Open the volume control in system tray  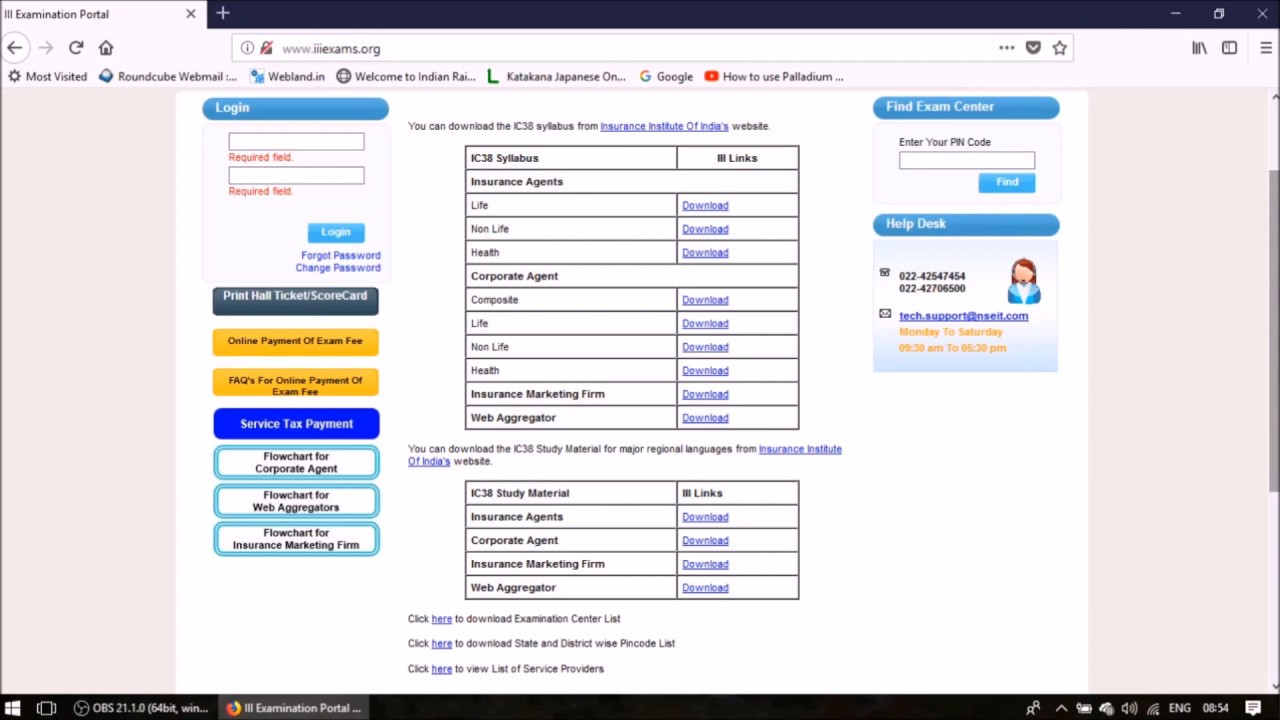(x=1129, y=708)
